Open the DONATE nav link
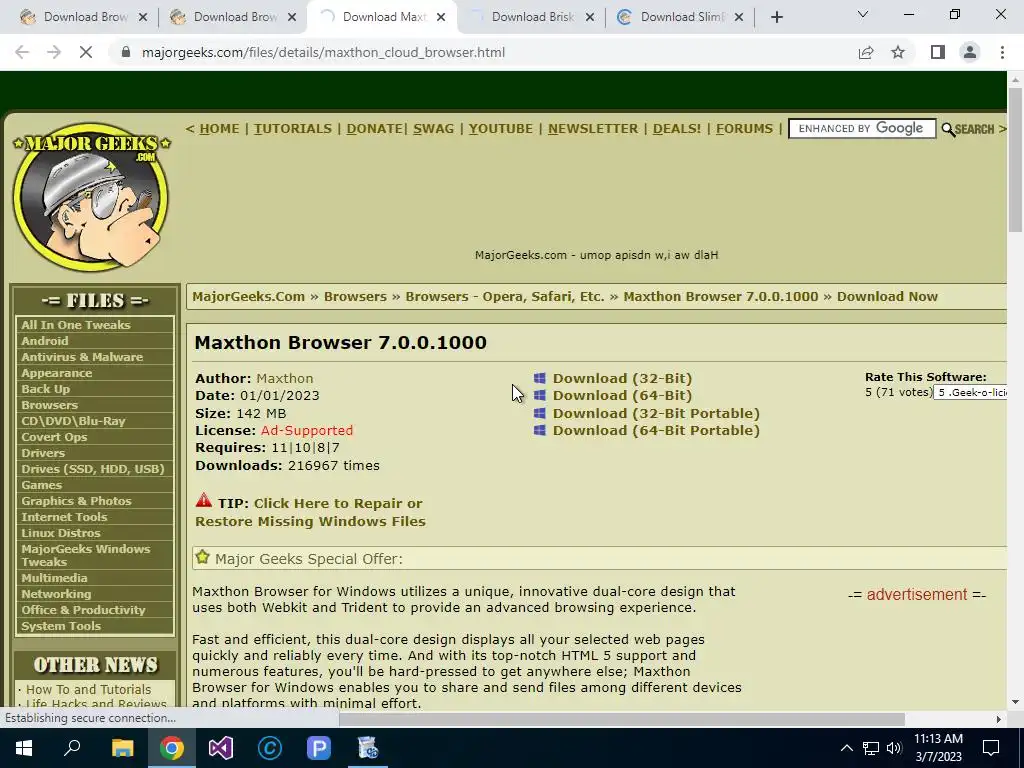Viewport: 1024px width, 768px height. click(374, 129)
